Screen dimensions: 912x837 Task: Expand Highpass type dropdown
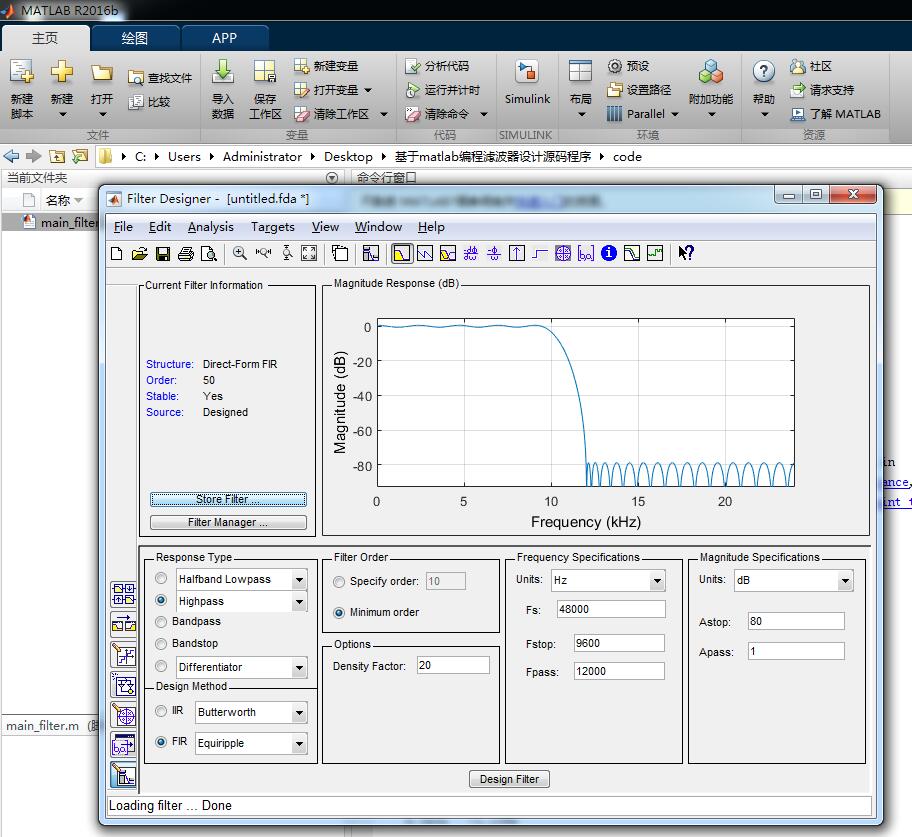[x=299, y=602]
